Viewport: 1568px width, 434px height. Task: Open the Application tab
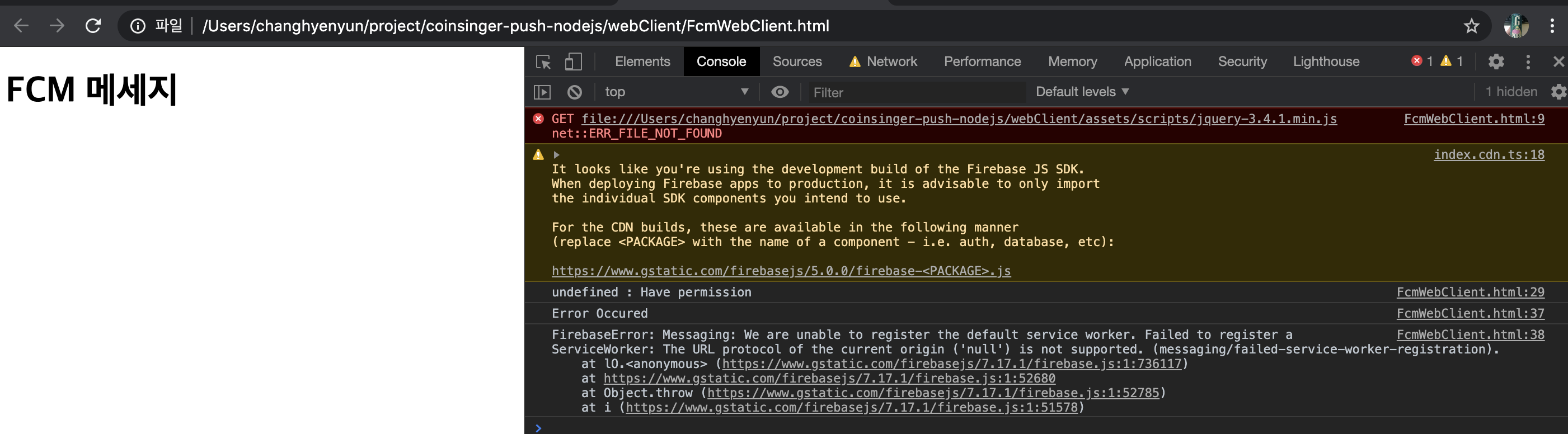(1157, 62)
